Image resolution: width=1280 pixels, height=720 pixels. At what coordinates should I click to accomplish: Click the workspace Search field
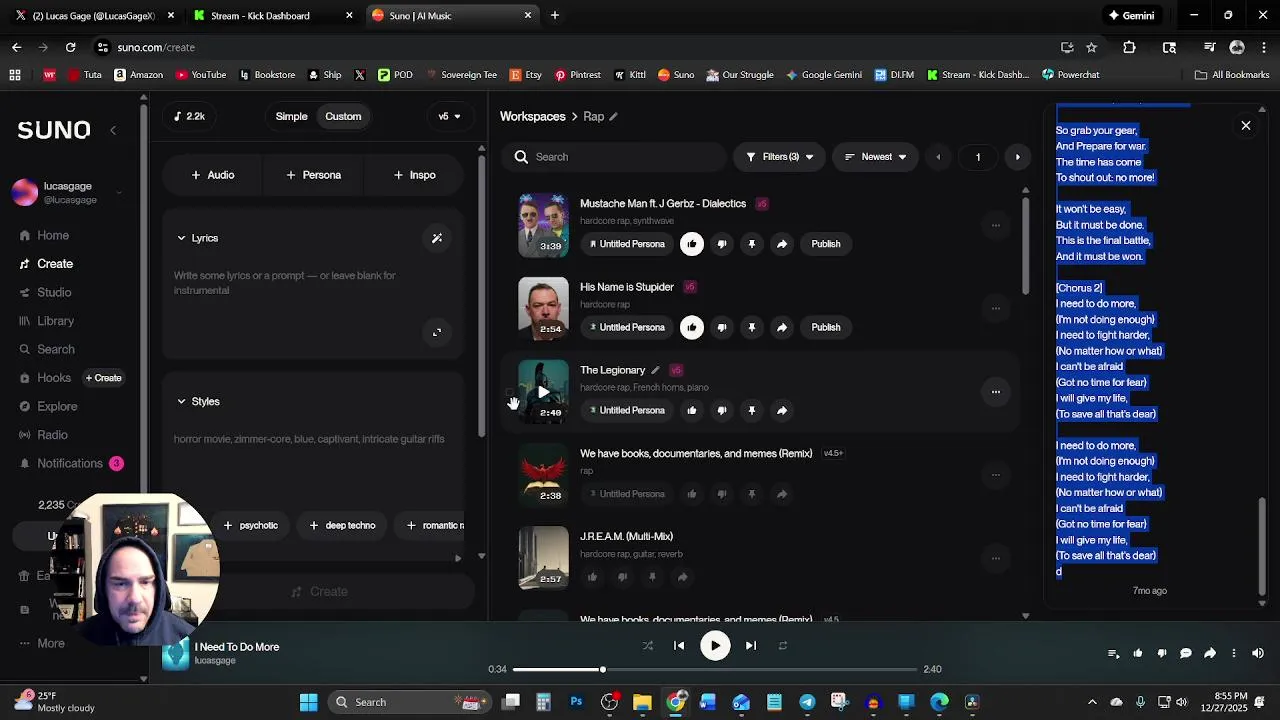click(614, 157)
